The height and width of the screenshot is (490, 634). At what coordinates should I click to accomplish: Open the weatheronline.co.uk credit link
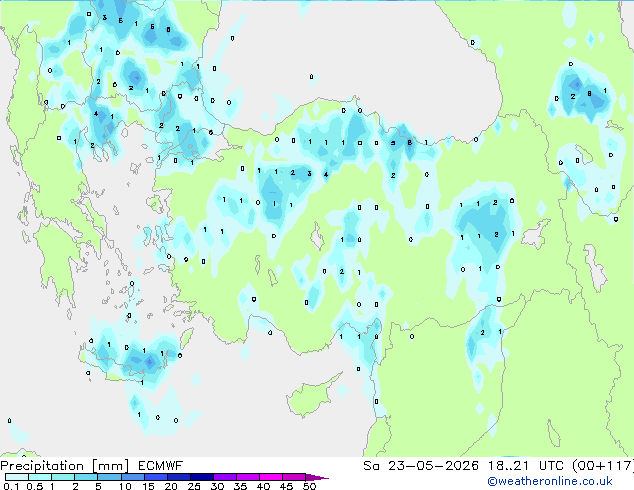550,481
